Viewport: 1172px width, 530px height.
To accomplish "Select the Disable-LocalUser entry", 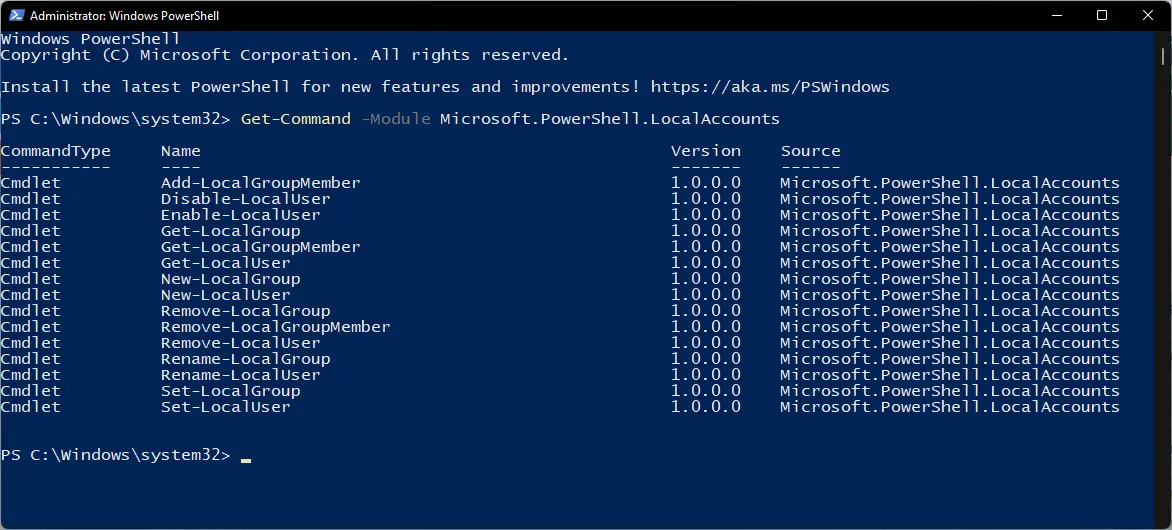I will pos(245,199).
